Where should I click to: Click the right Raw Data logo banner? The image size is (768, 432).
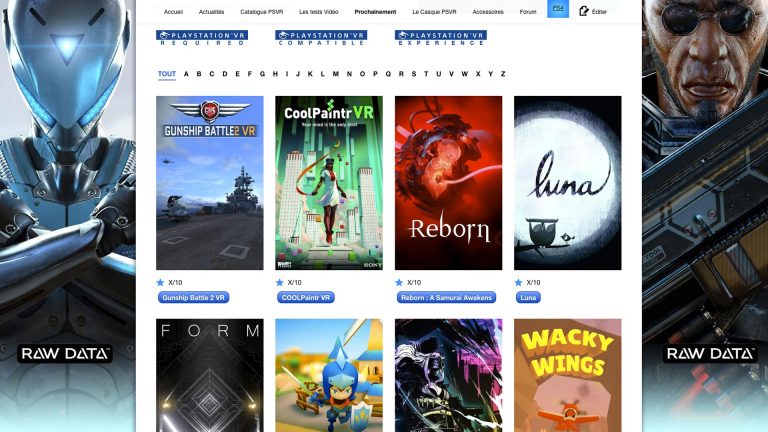pyautogui.click(x=710, y=354)
